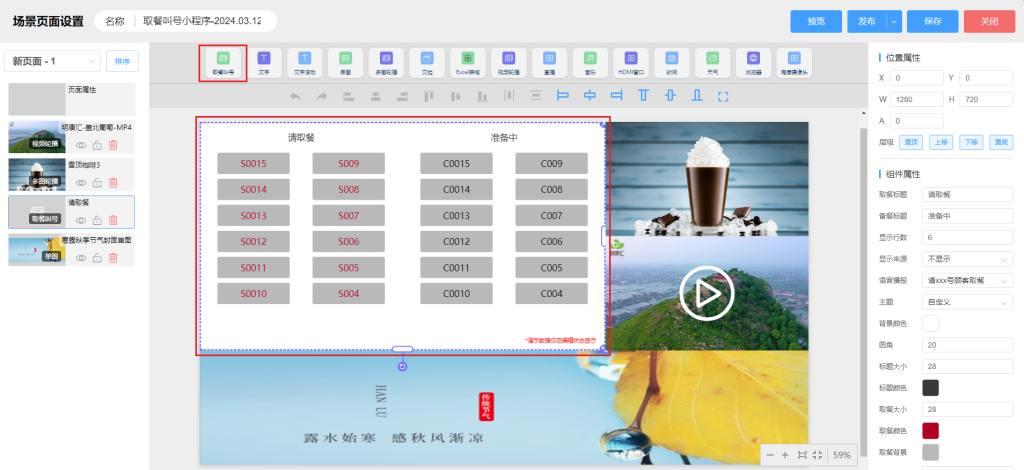This screenshot has height=470, width=1024.
Task: Open the 取餐背景 gray color swatch
Action: pos(931,452)
